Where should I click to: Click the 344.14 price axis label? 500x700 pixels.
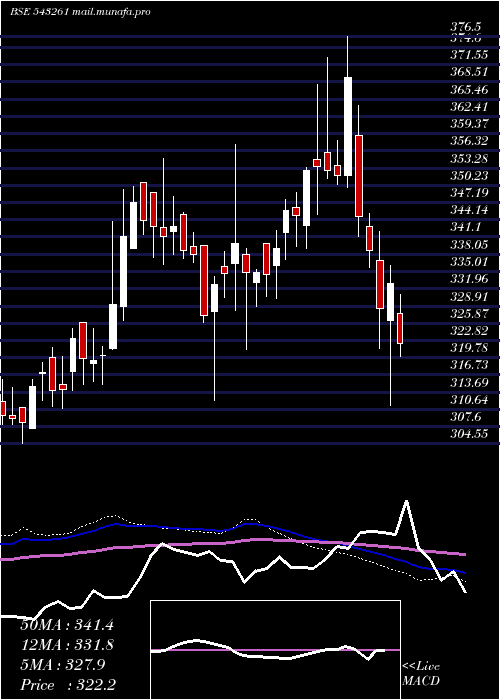pos(469,210)
